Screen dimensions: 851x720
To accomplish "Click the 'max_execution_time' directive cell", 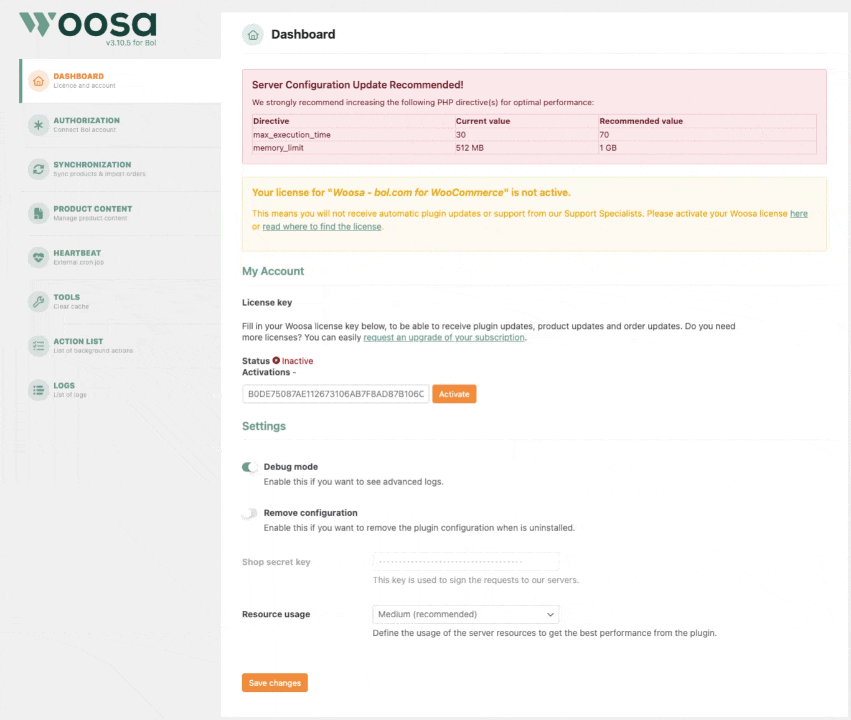I will [354, 135].
